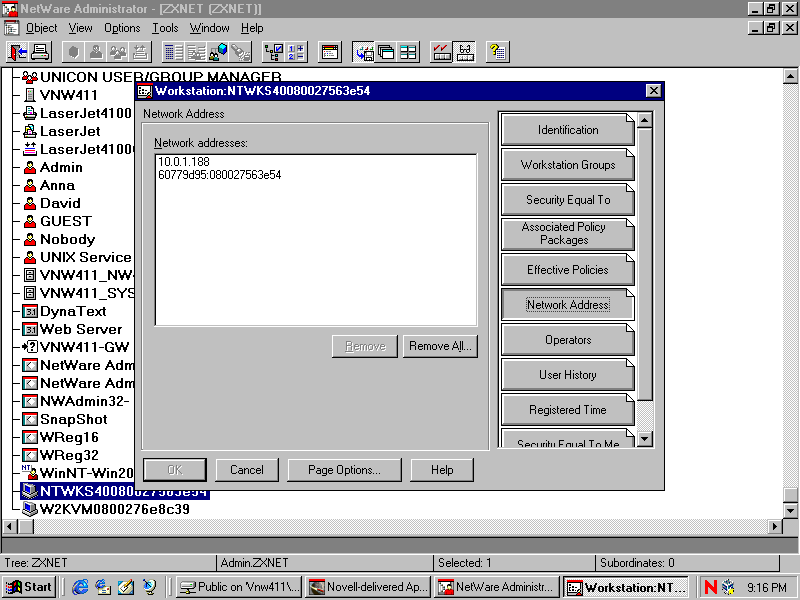Open the View menu
Viewport: 800px width, 600px height.
81,28
